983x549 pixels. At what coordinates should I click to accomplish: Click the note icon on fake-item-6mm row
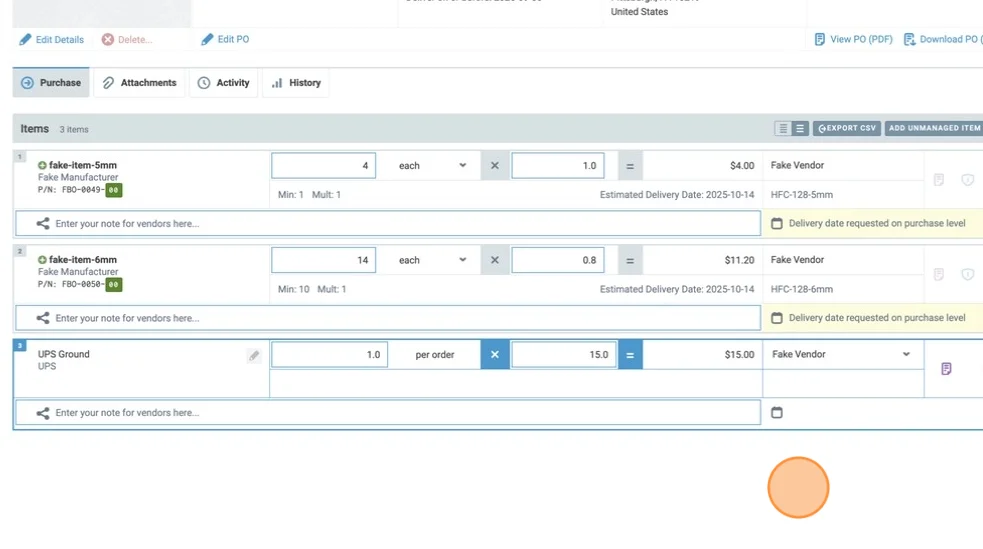coord(939,274)
